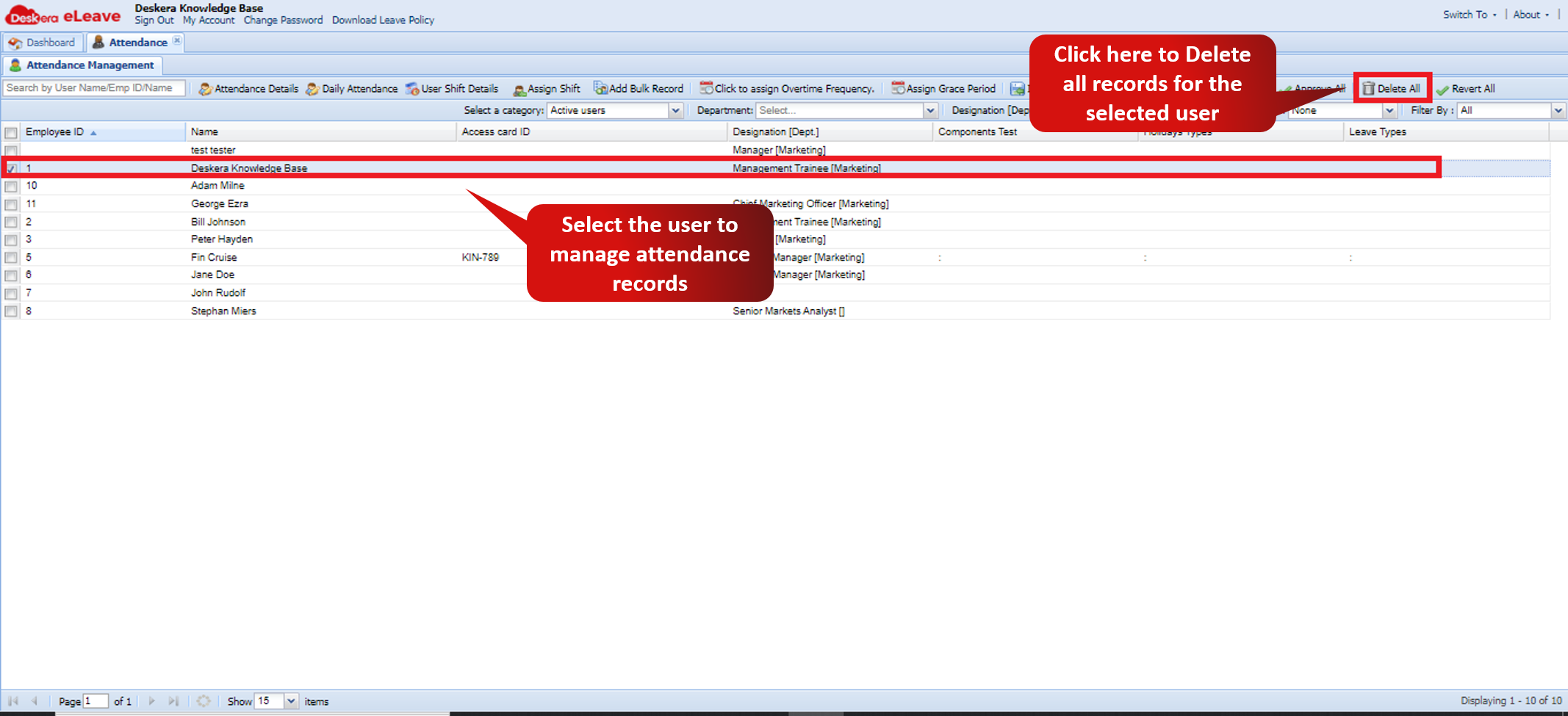
Task: Switch to the Dashboard tab
Action: pyautogui.click(x=43, y=43)
